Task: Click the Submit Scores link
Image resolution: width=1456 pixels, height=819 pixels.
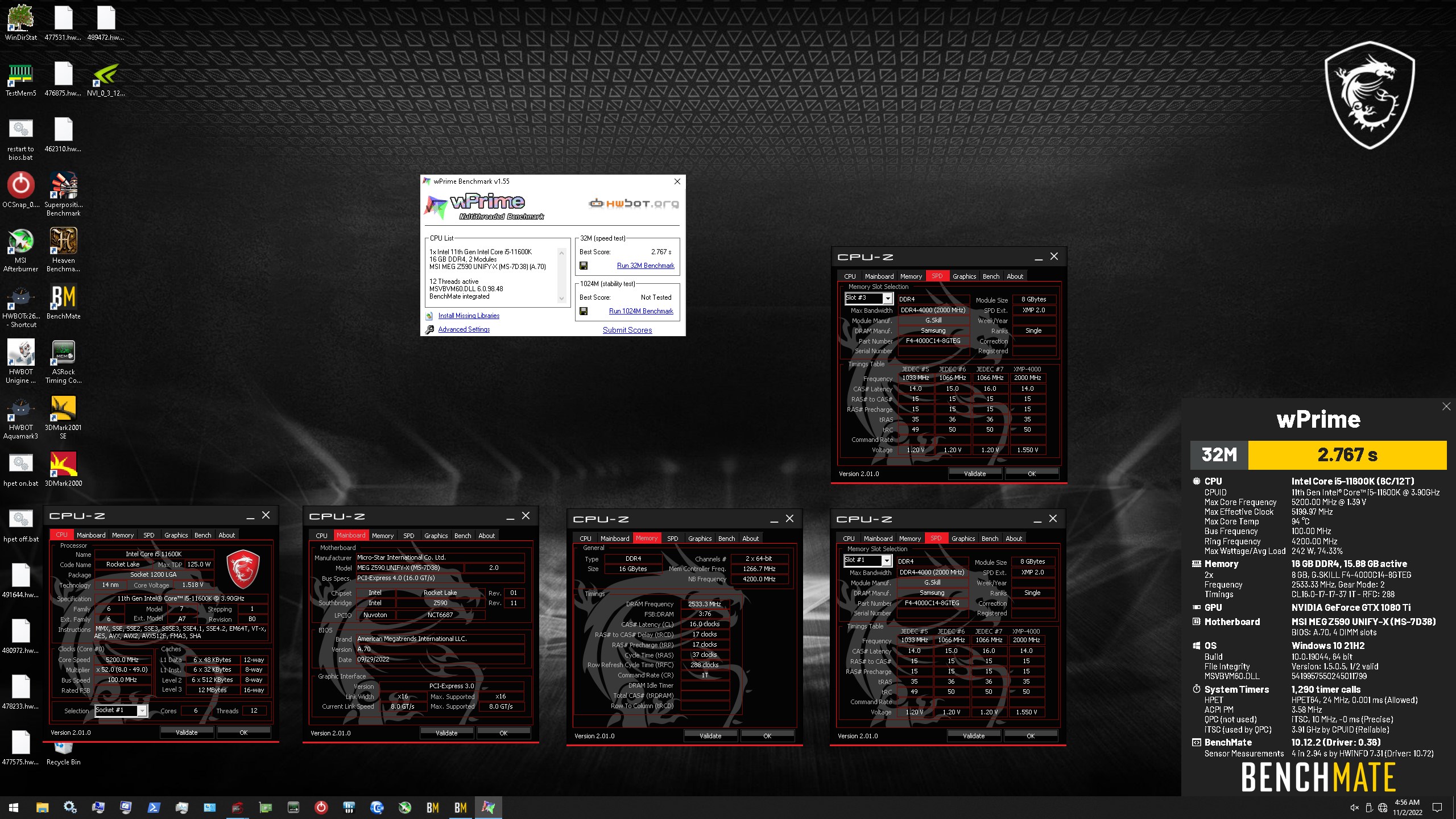Action: click(x=627, y=330)
